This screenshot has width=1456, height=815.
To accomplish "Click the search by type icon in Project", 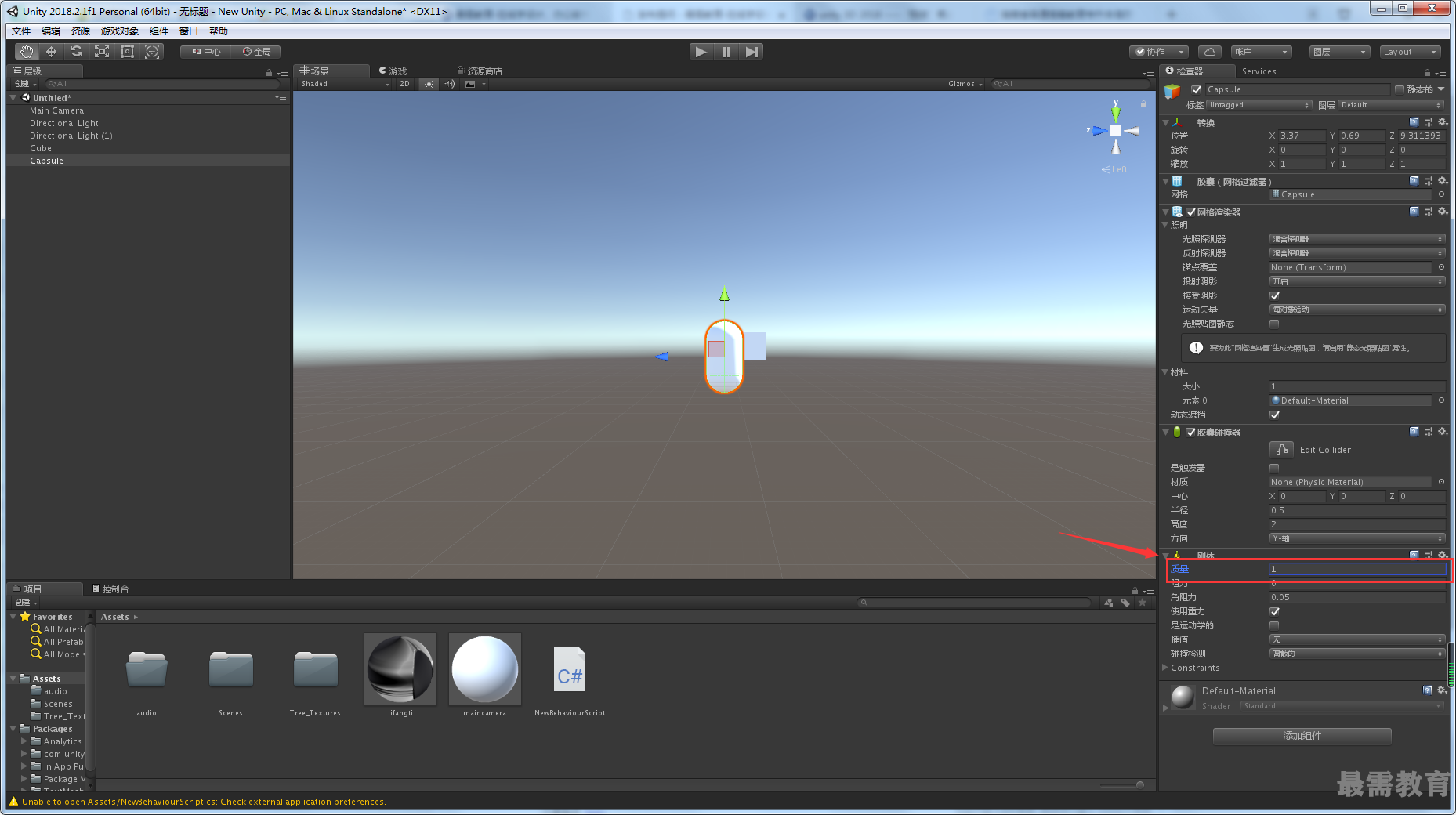I will pos(1108,603).
